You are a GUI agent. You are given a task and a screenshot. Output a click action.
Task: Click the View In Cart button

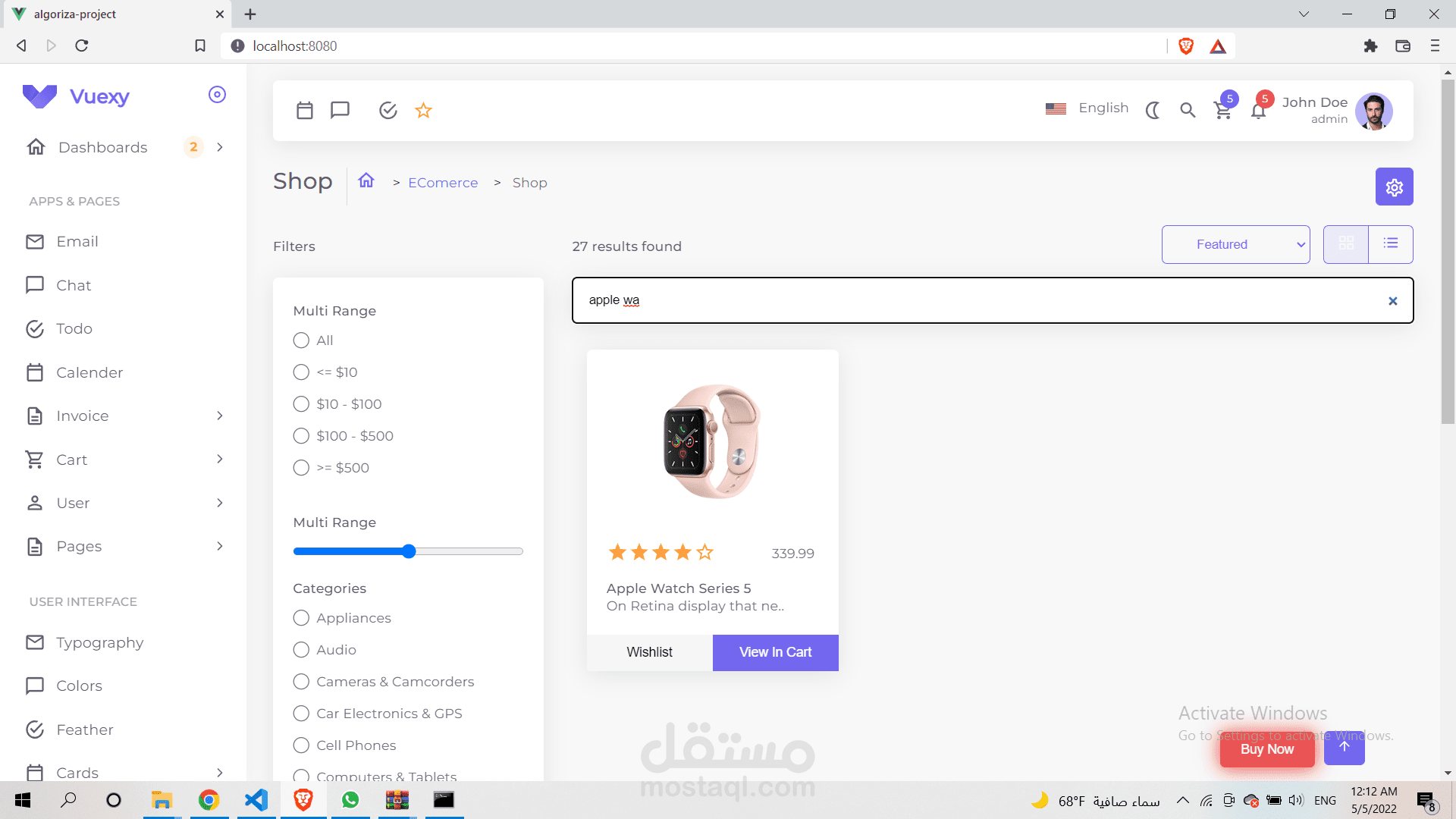point(775,652)
